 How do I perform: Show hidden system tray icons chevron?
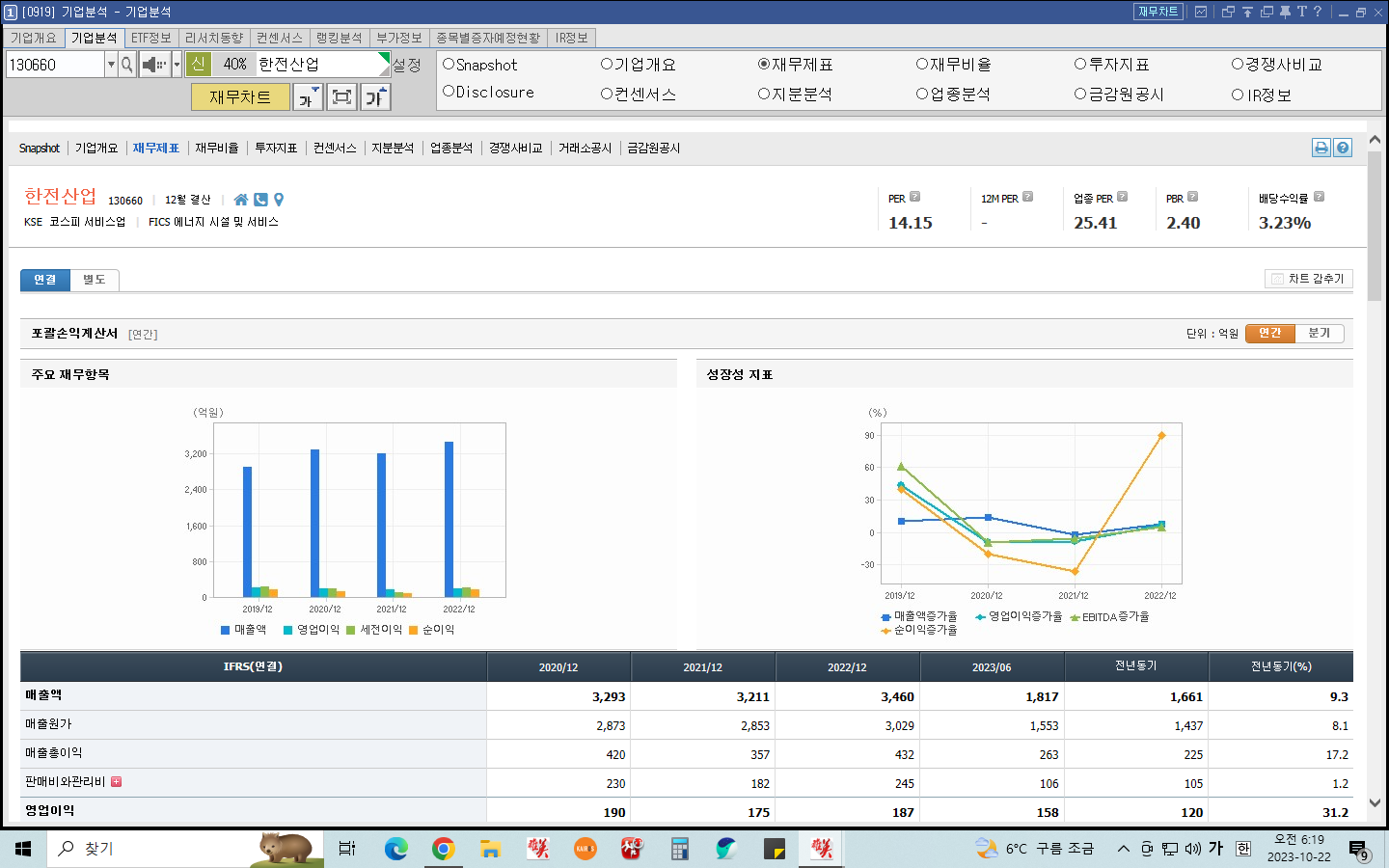coord(1123,849)
